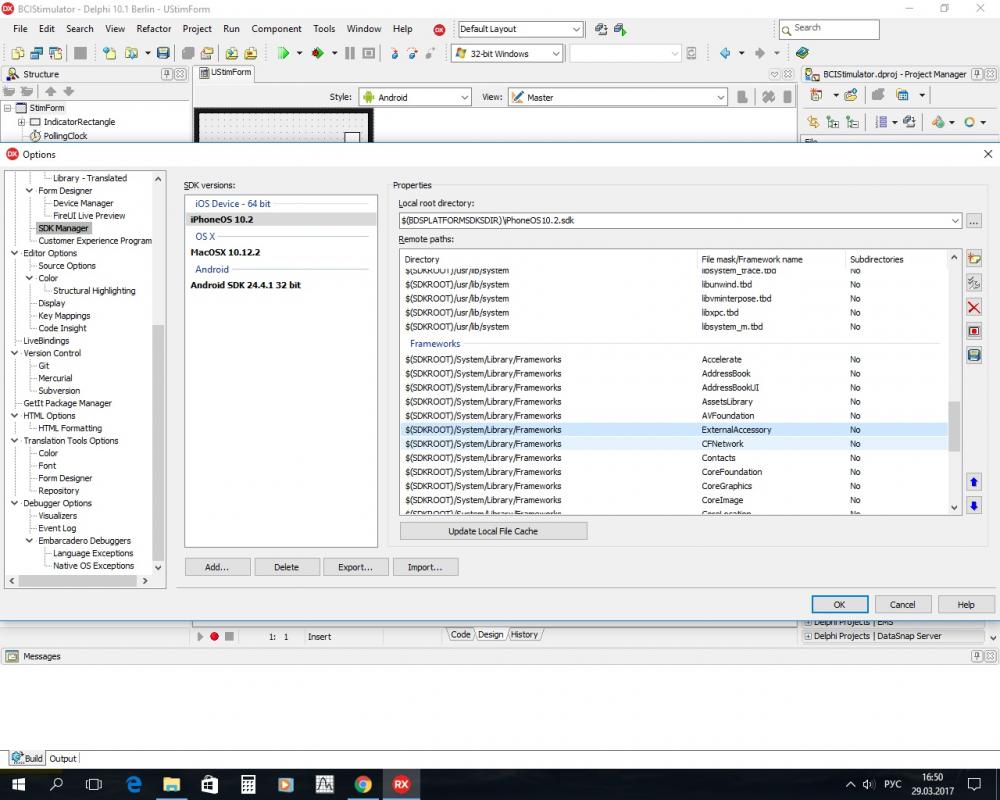Select GetIt Package Manager in Options tree
Screen dimensions: 1000x800
[x=68, y=403]
